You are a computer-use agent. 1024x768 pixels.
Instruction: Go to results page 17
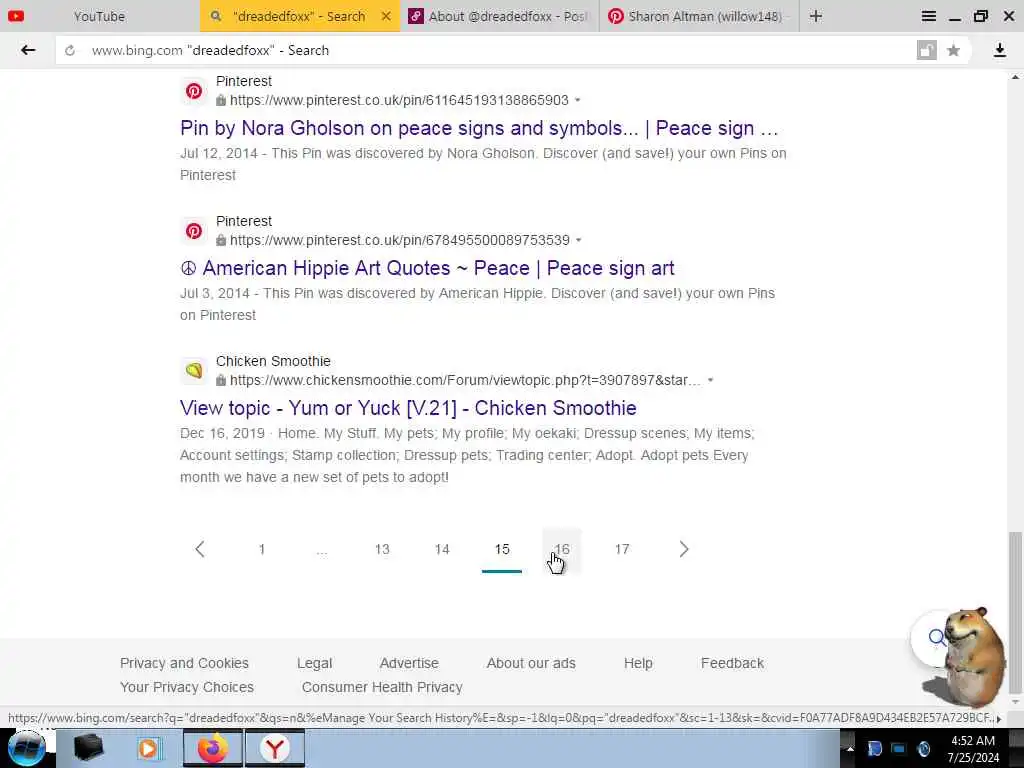point(622,549)
